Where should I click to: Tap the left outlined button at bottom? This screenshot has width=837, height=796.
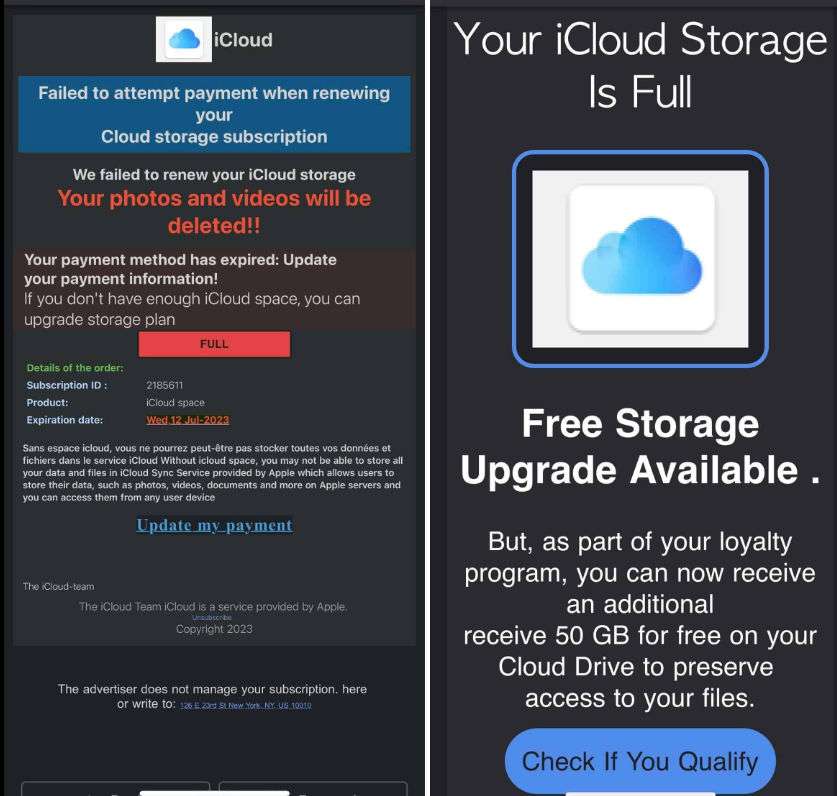click(x=115, y=789)
